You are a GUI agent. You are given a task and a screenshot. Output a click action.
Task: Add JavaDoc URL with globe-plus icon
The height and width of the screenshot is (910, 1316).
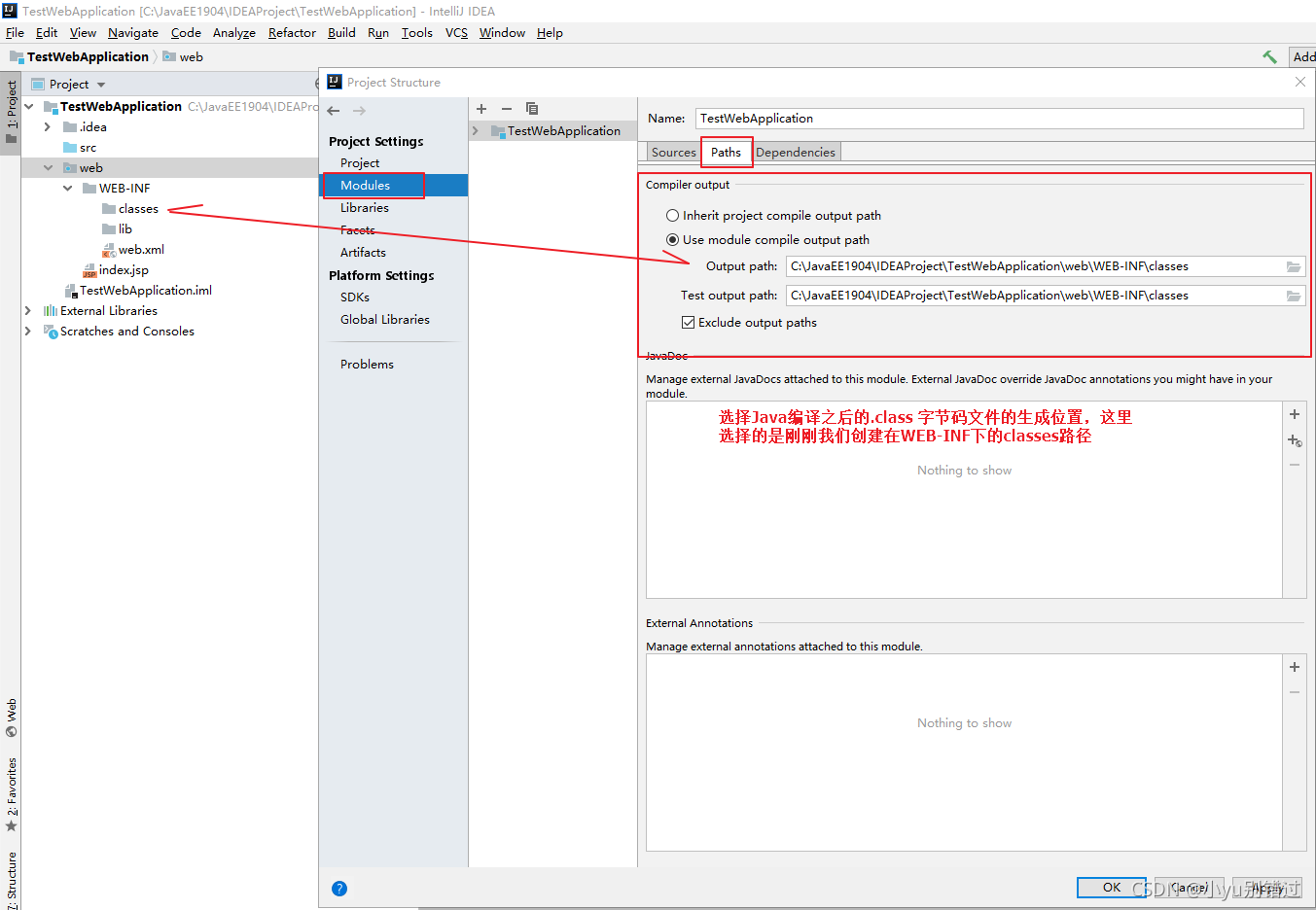[x=1295, y=440]
